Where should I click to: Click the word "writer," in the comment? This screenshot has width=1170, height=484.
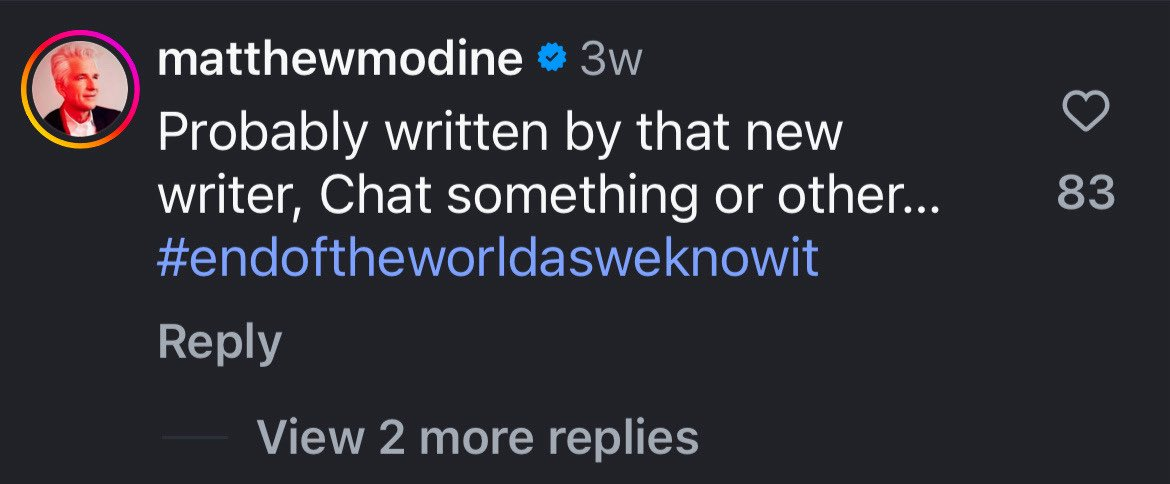(231, 197)
